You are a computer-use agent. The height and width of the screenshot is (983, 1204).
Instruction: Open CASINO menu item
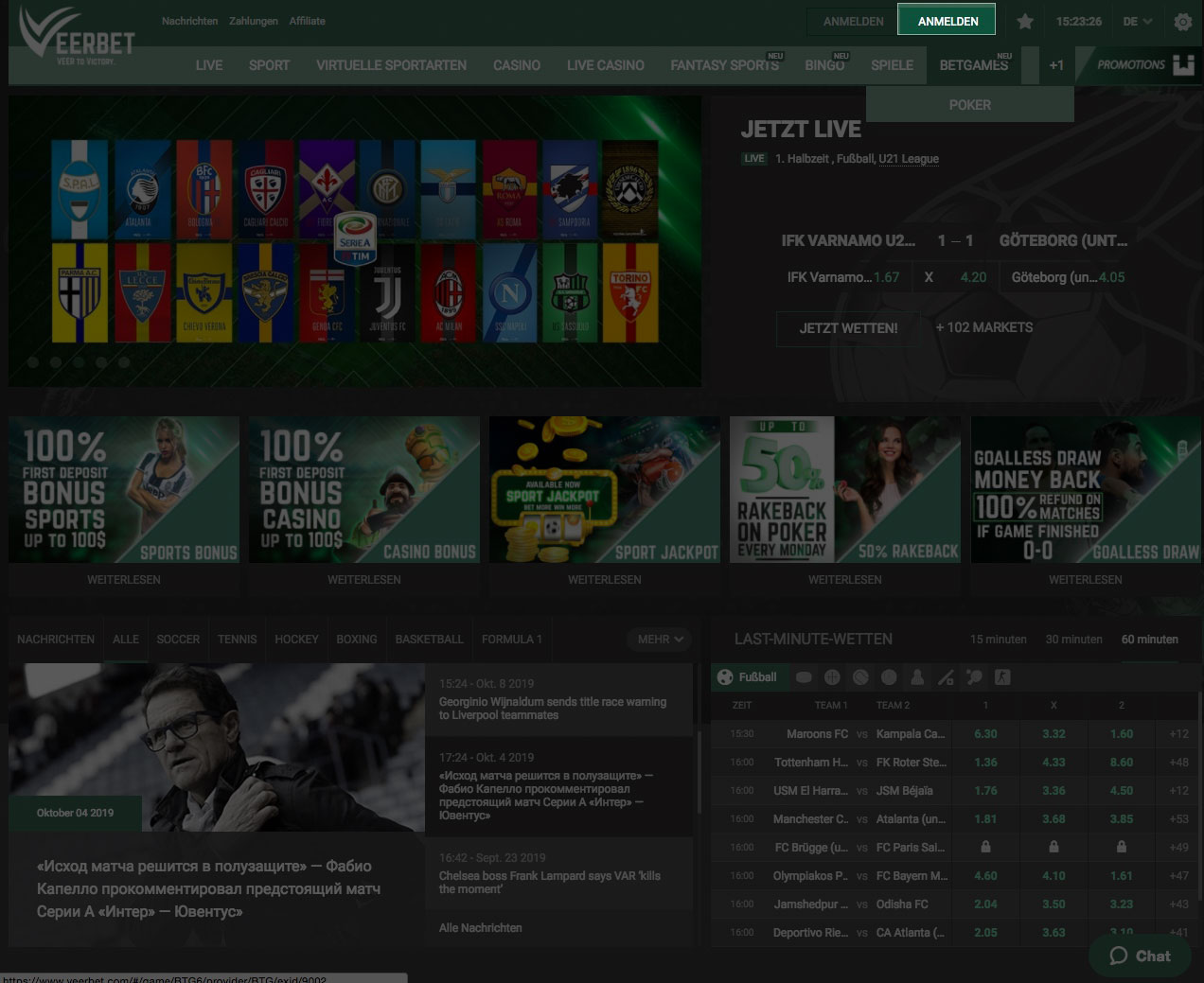[x=517, y=65]
